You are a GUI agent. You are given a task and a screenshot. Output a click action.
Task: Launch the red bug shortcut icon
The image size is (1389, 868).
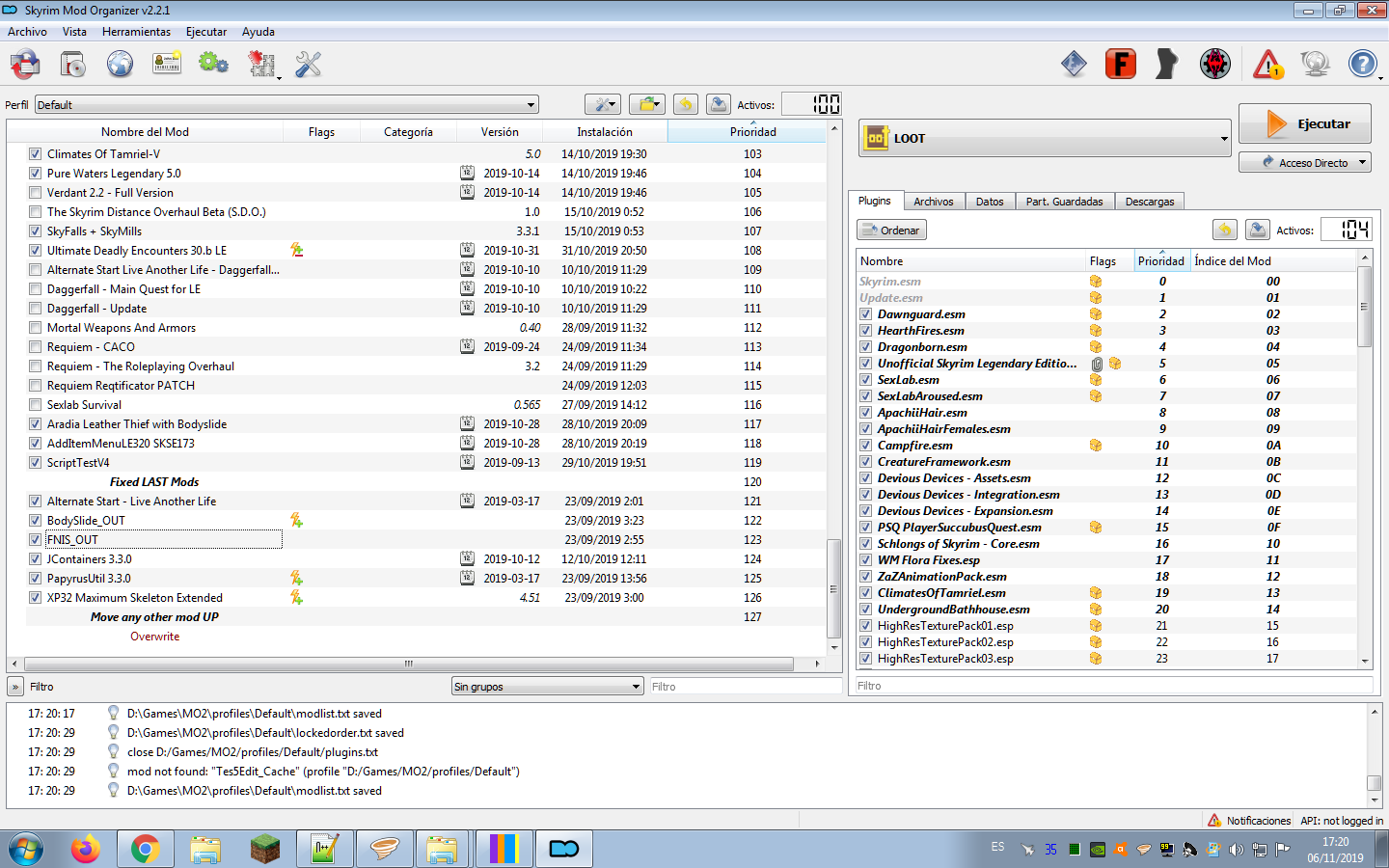(1215, 64)
